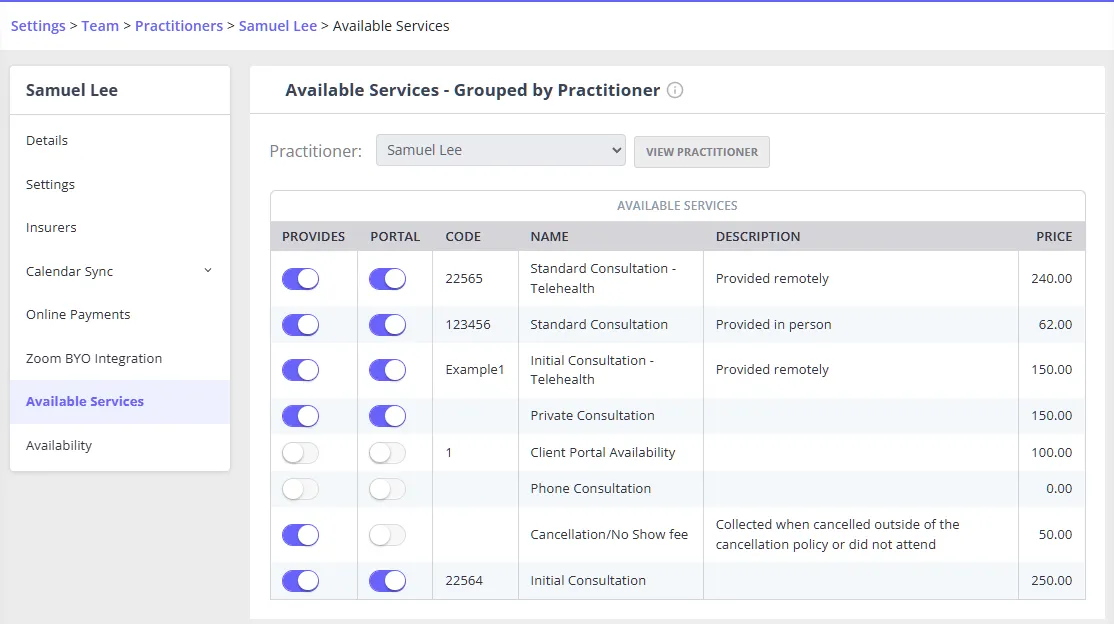
Task: Click Phone Consultation service name
Action: coord(590,489)
